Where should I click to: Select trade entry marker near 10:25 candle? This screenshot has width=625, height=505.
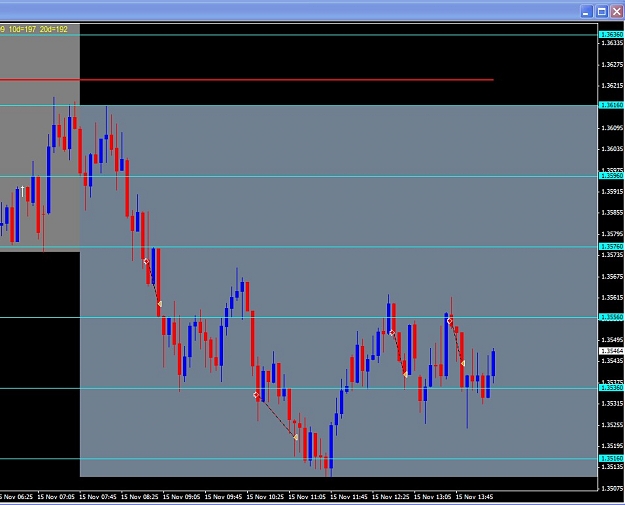(x=256, y=395)
